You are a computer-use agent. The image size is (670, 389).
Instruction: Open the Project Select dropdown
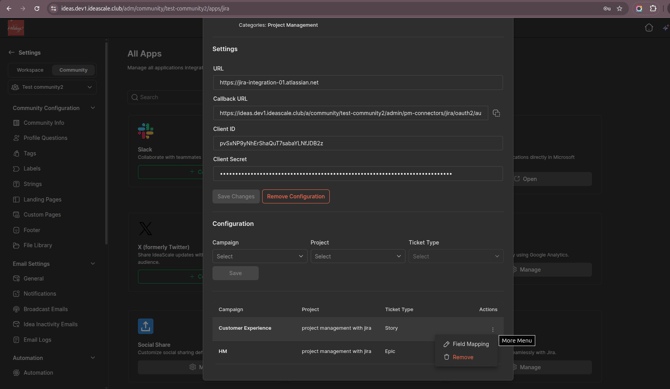[358, 256]
